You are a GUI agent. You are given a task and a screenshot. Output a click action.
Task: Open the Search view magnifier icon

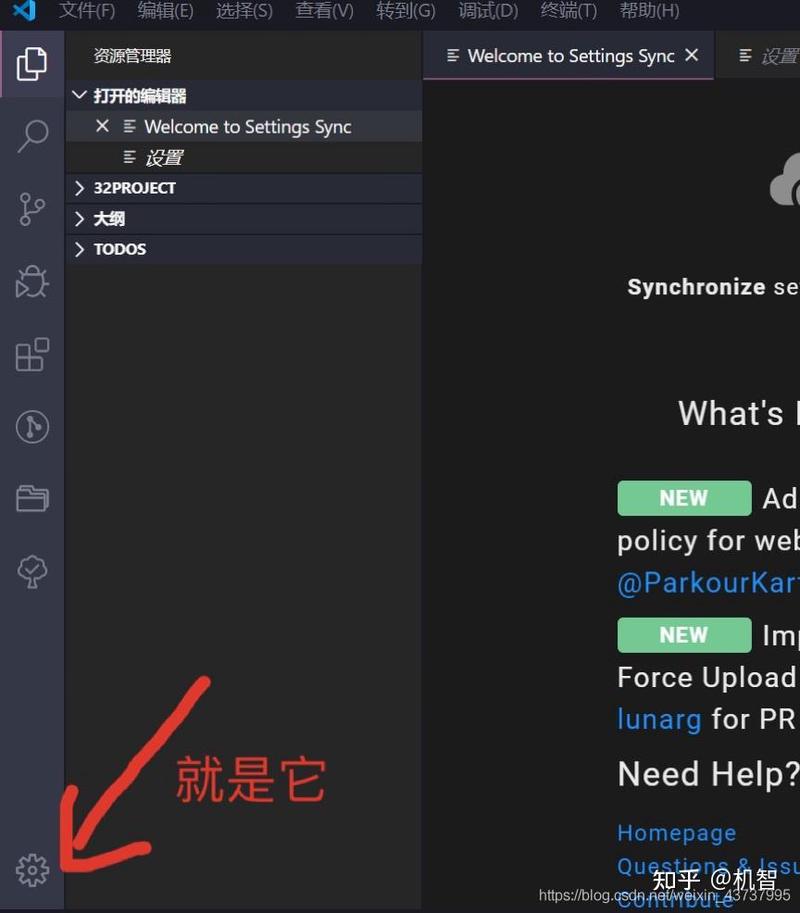(32, 136)
